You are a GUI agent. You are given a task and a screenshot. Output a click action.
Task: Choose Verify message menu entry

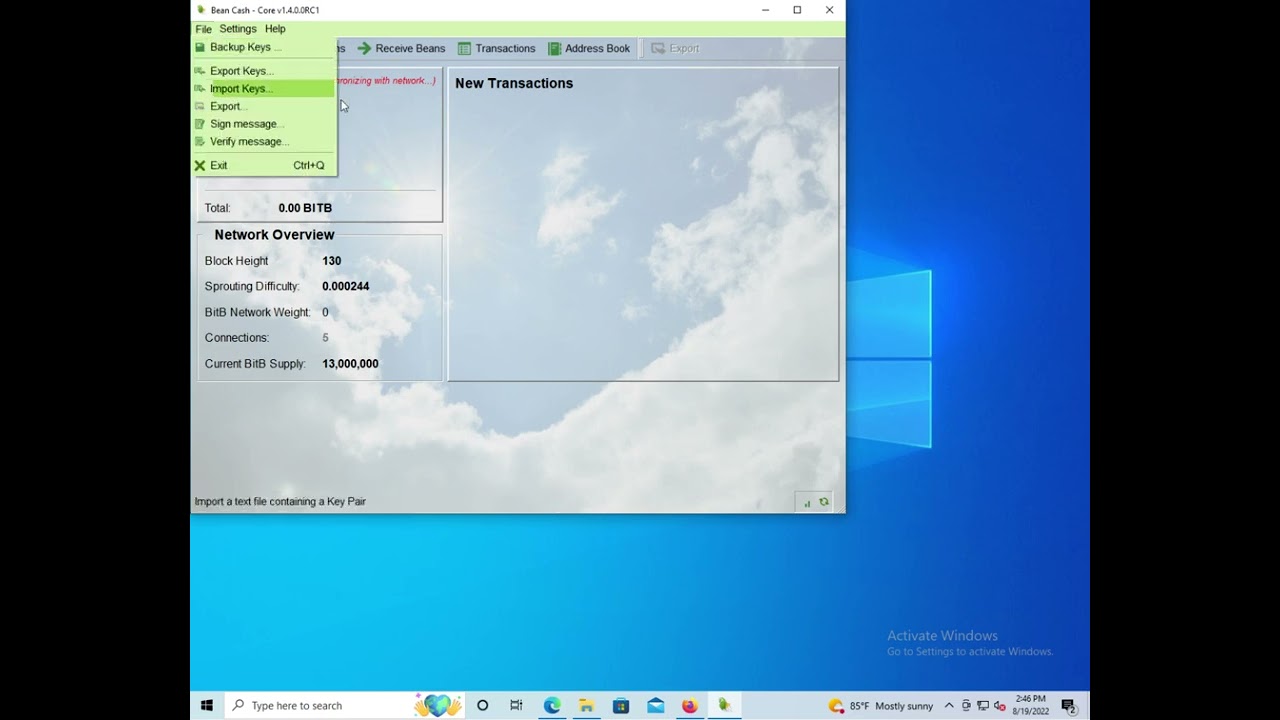(x=264, y=142)
